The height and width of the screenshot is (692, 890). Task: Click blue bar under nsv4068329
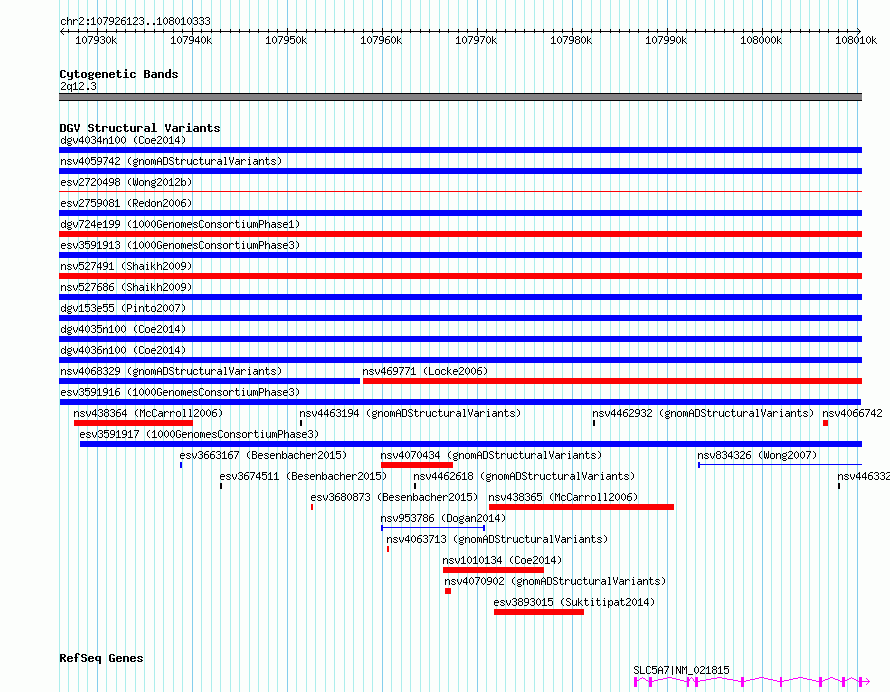click(209, 381)
